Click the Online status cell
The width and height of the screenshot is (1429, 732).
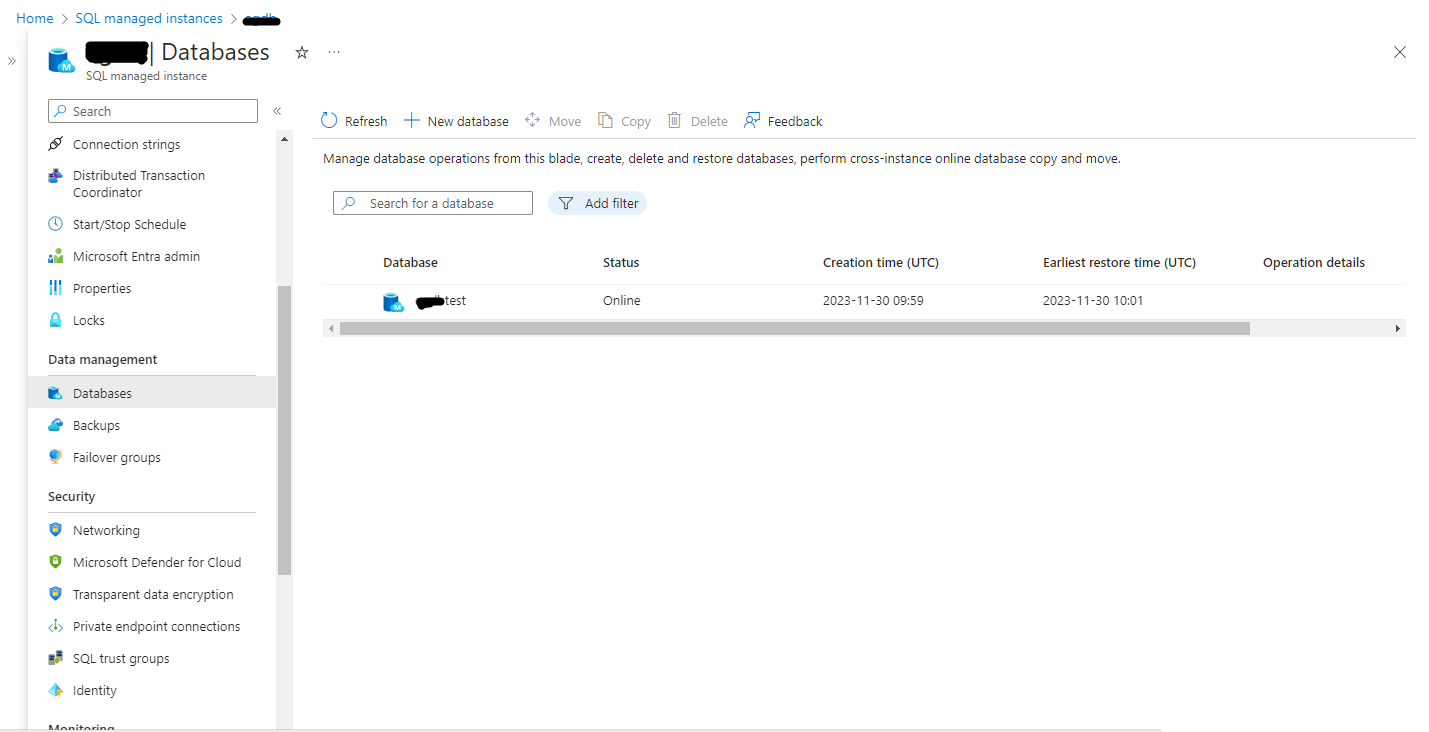pyautogui.click(x=622, y=300)
